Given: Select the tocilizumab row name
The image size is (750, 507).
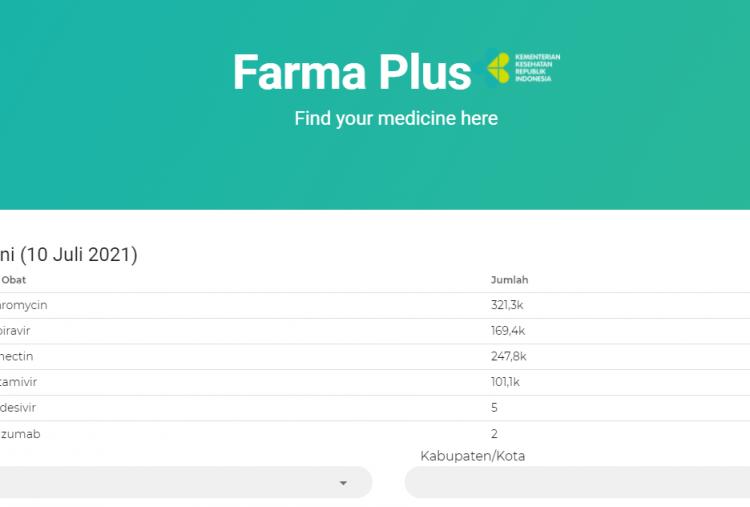Looking at the screenshot, I should 20,434.
